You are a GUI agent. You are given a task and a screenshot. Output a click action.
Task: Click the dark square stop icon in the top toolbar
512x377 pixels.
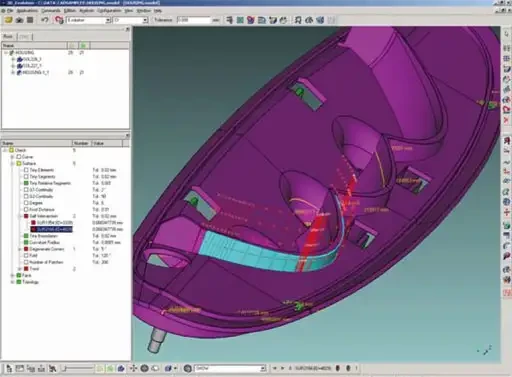coord(30,20)
